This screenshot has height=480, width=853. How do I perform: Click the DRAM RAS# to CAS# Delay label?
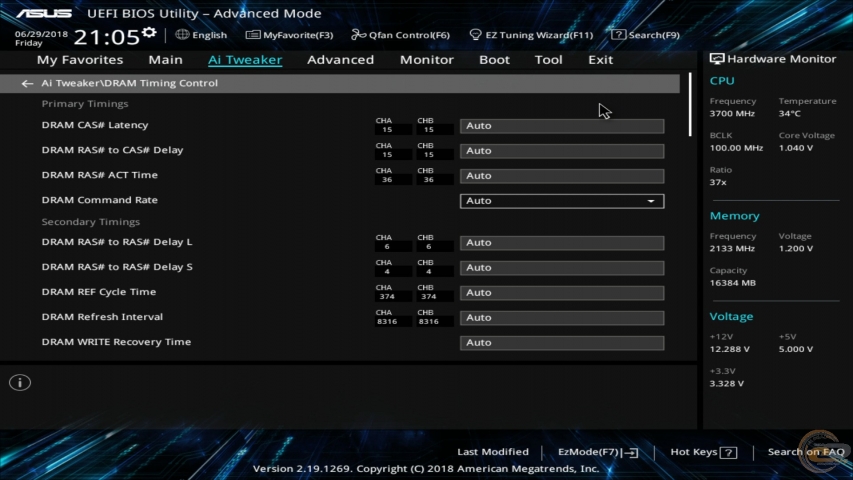[x=112, y=150]
